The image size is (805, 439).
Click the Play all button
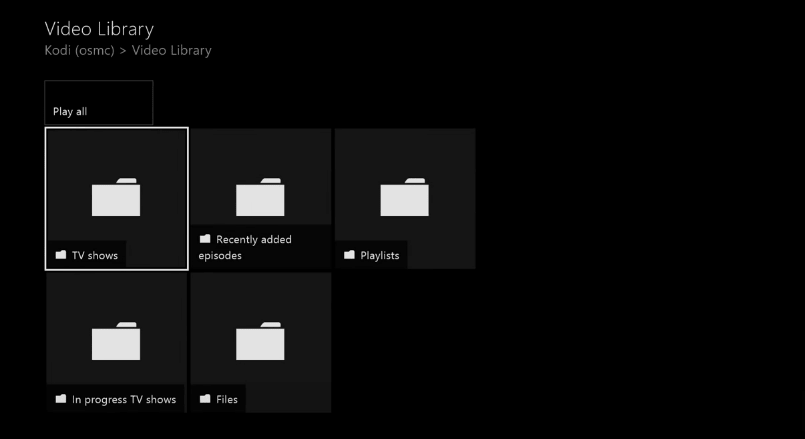(99, 103)
